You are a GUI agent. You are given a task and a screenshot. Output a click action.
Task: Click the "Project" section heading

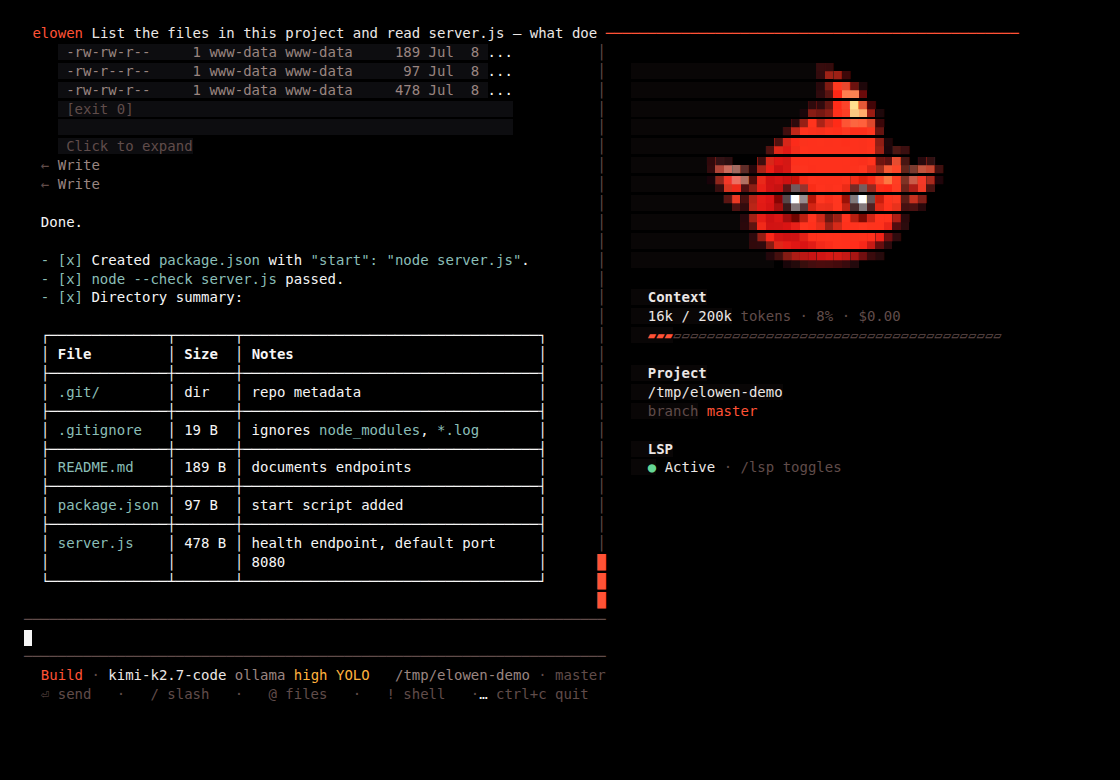[x=677, y=373]
